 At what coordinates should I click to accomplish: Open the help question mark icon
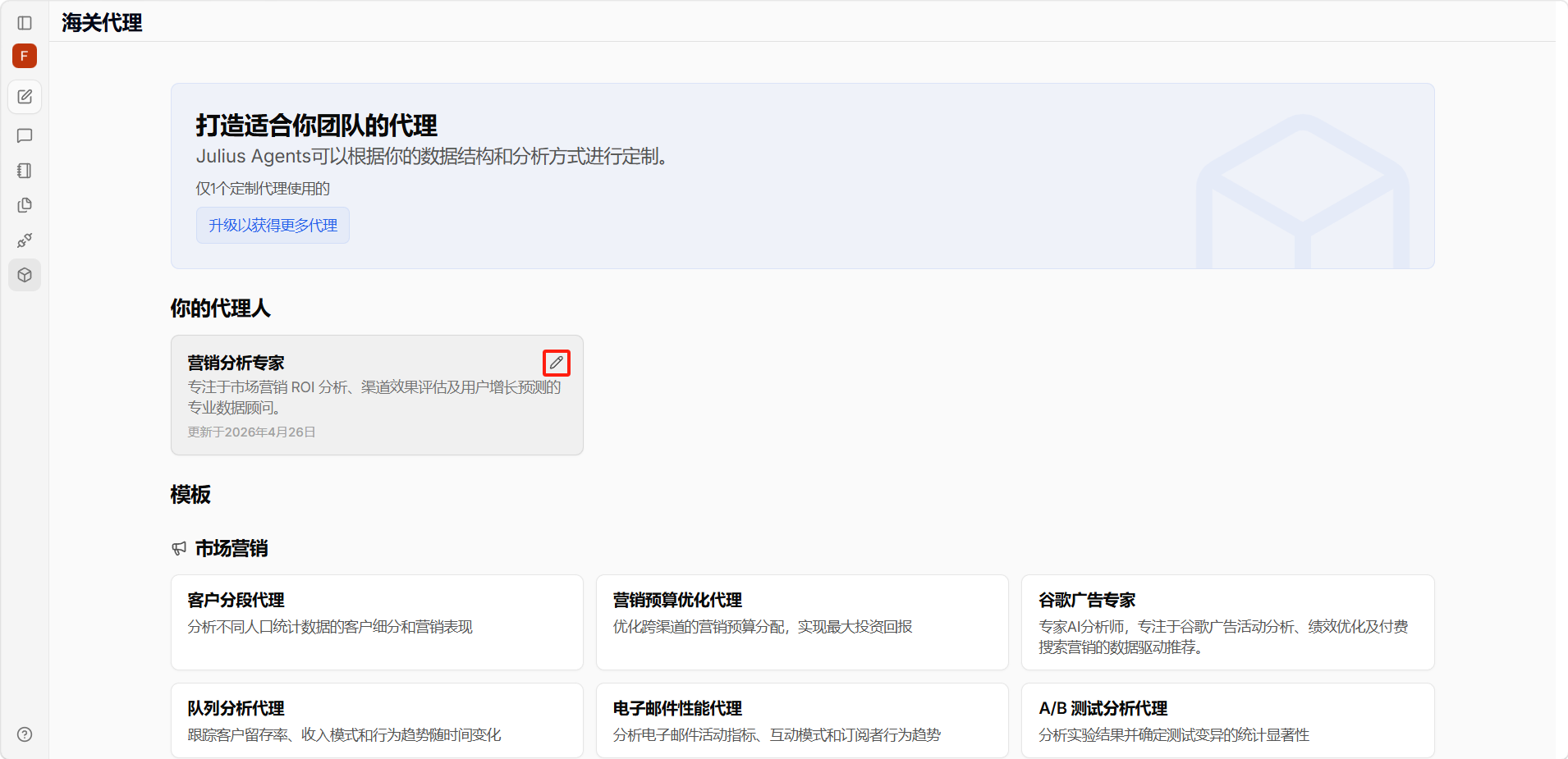25,734
